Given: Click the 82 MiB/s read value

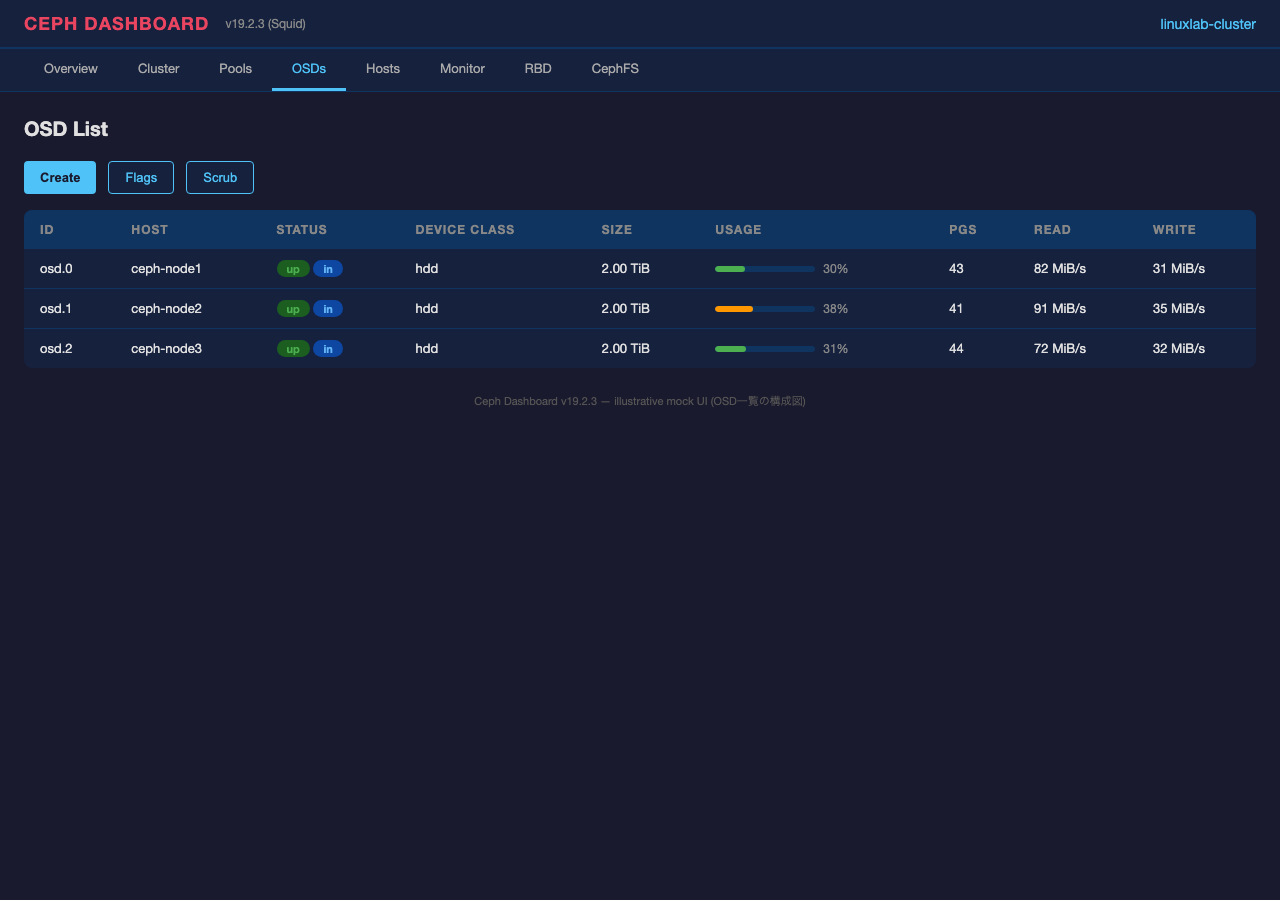Looking at the screenshot, I should coord(1060,269).
